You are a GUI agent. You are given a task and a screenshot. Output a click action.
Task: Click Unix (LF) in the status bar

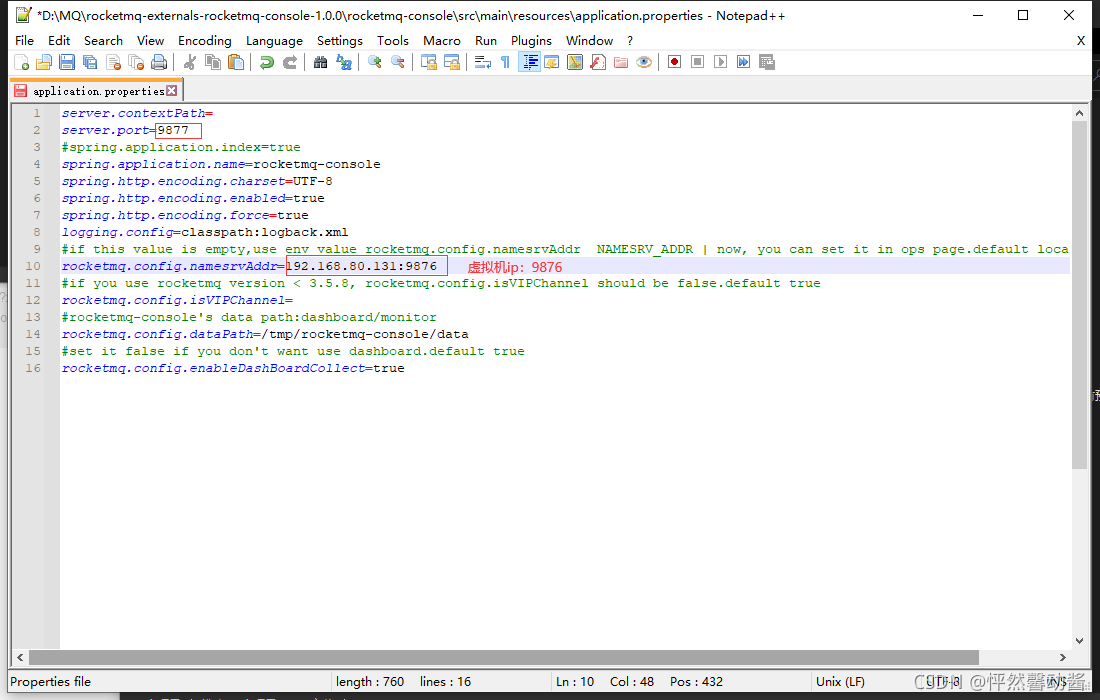point(840,682)
